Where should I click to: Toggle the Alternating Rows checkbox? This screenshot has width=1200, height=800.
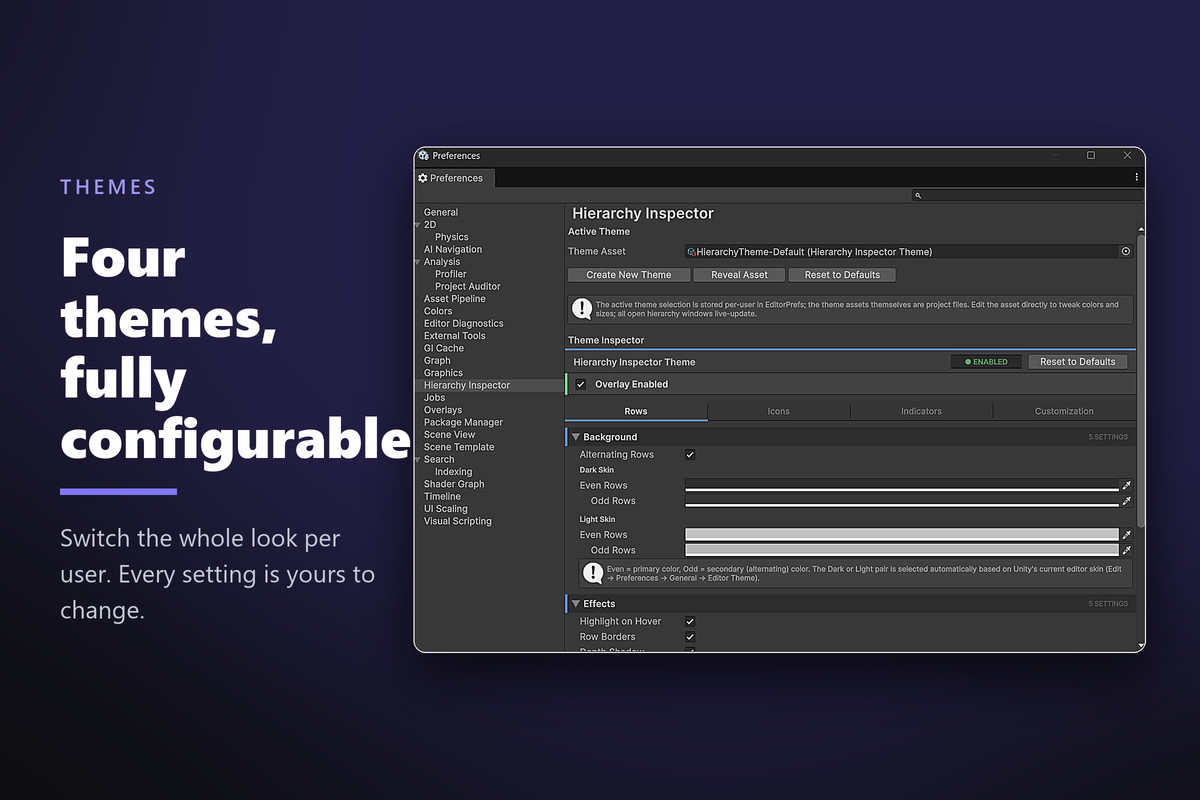click(690, 455)
